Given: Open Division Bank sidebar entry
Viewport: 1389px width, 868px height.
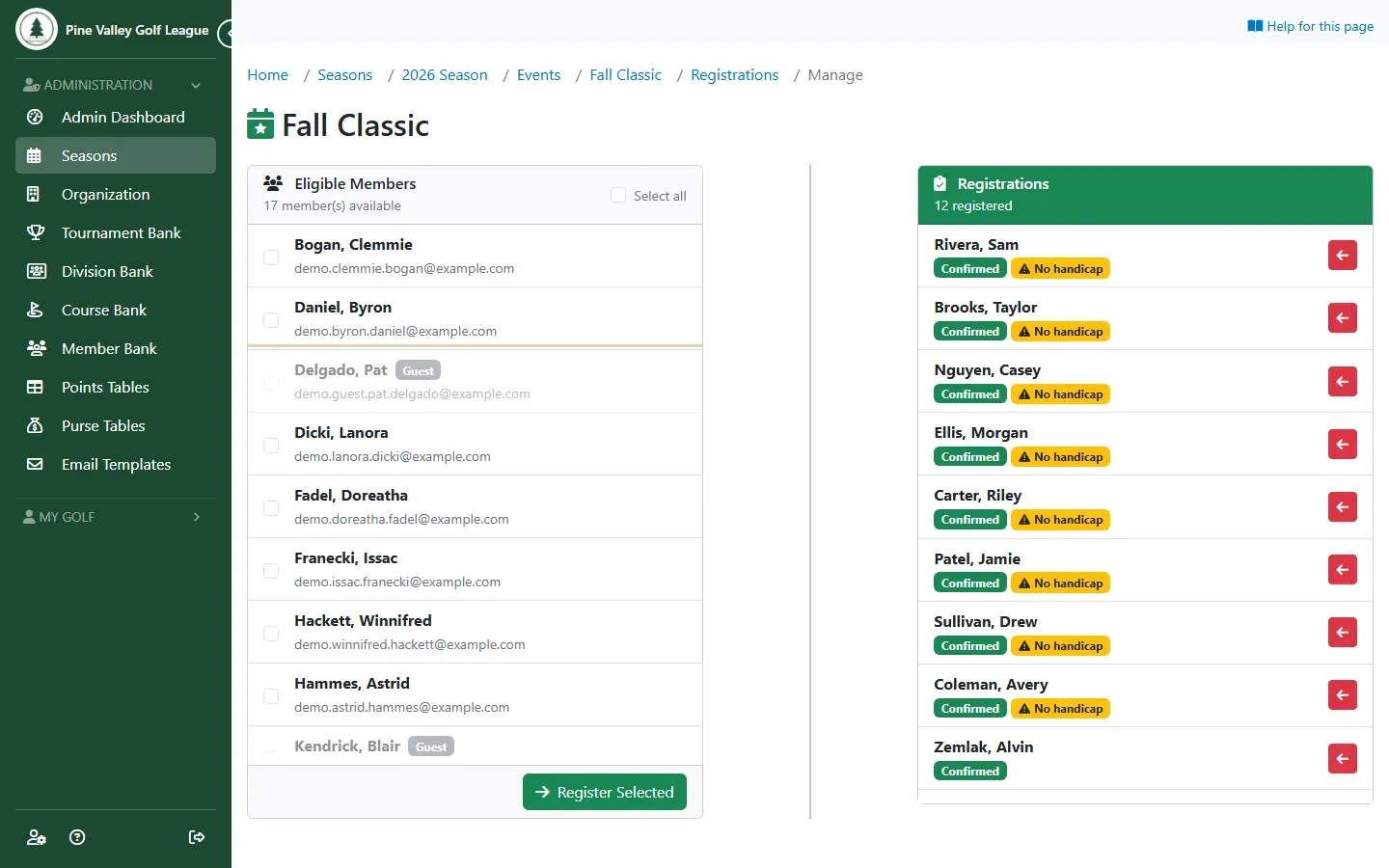Looking at the screenshot, I should coord(116,271).
